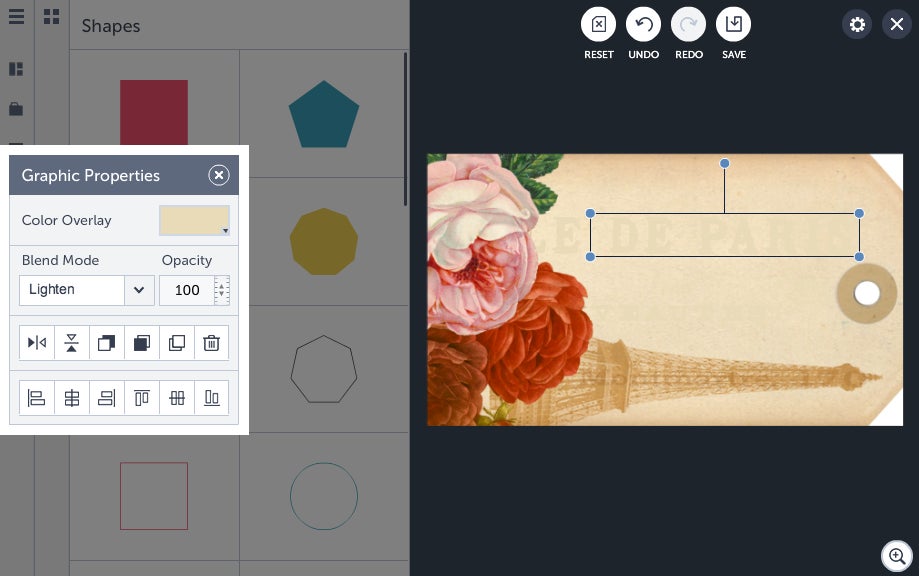Image resolution: width=919 pixels, height=576 pixels.
Task: Click the layout panel sidebar icon
Action: (x=16, y=69)
